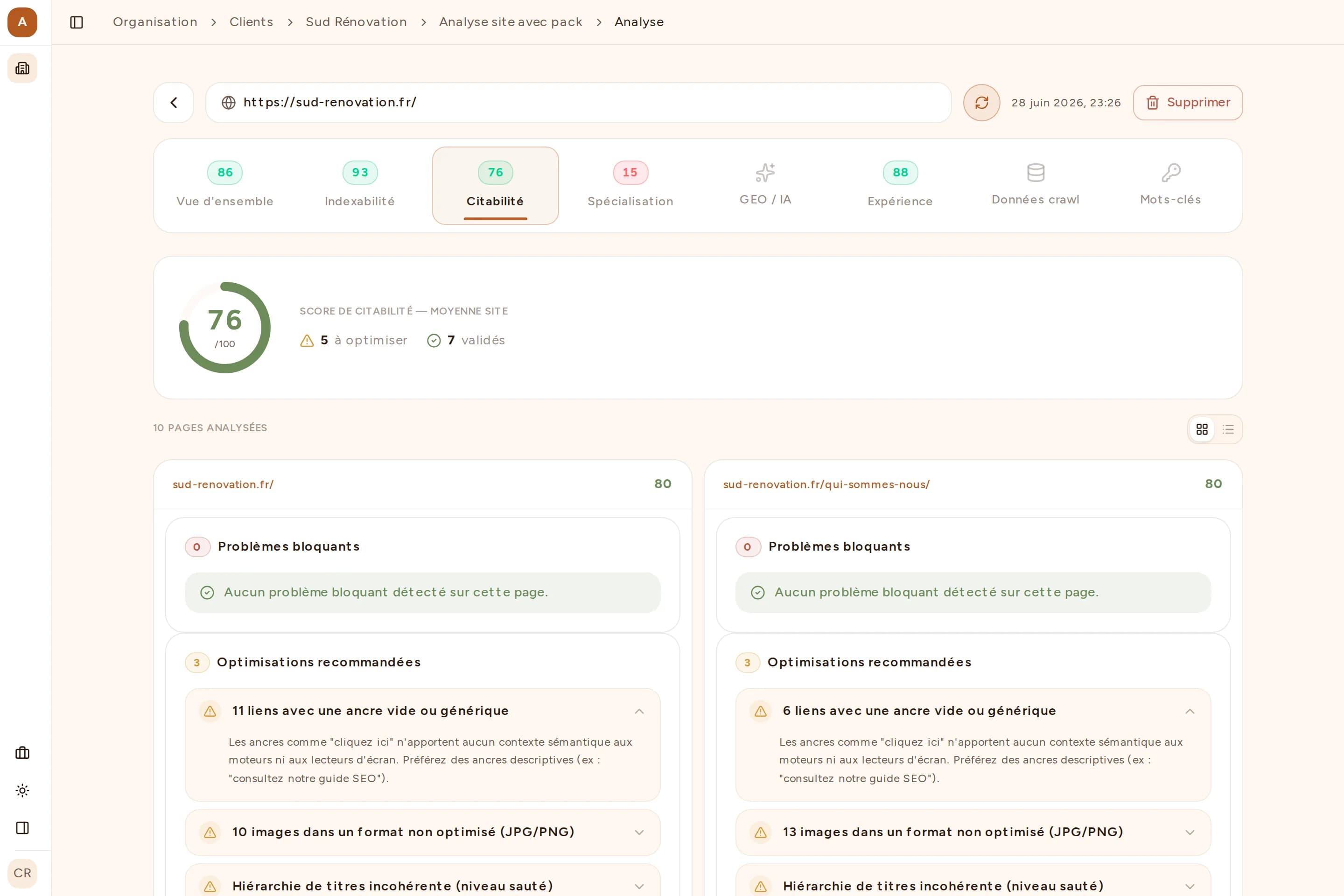Expand '13 images dans un format non optimisé'

pyautogui.click(x=973, y=832)
